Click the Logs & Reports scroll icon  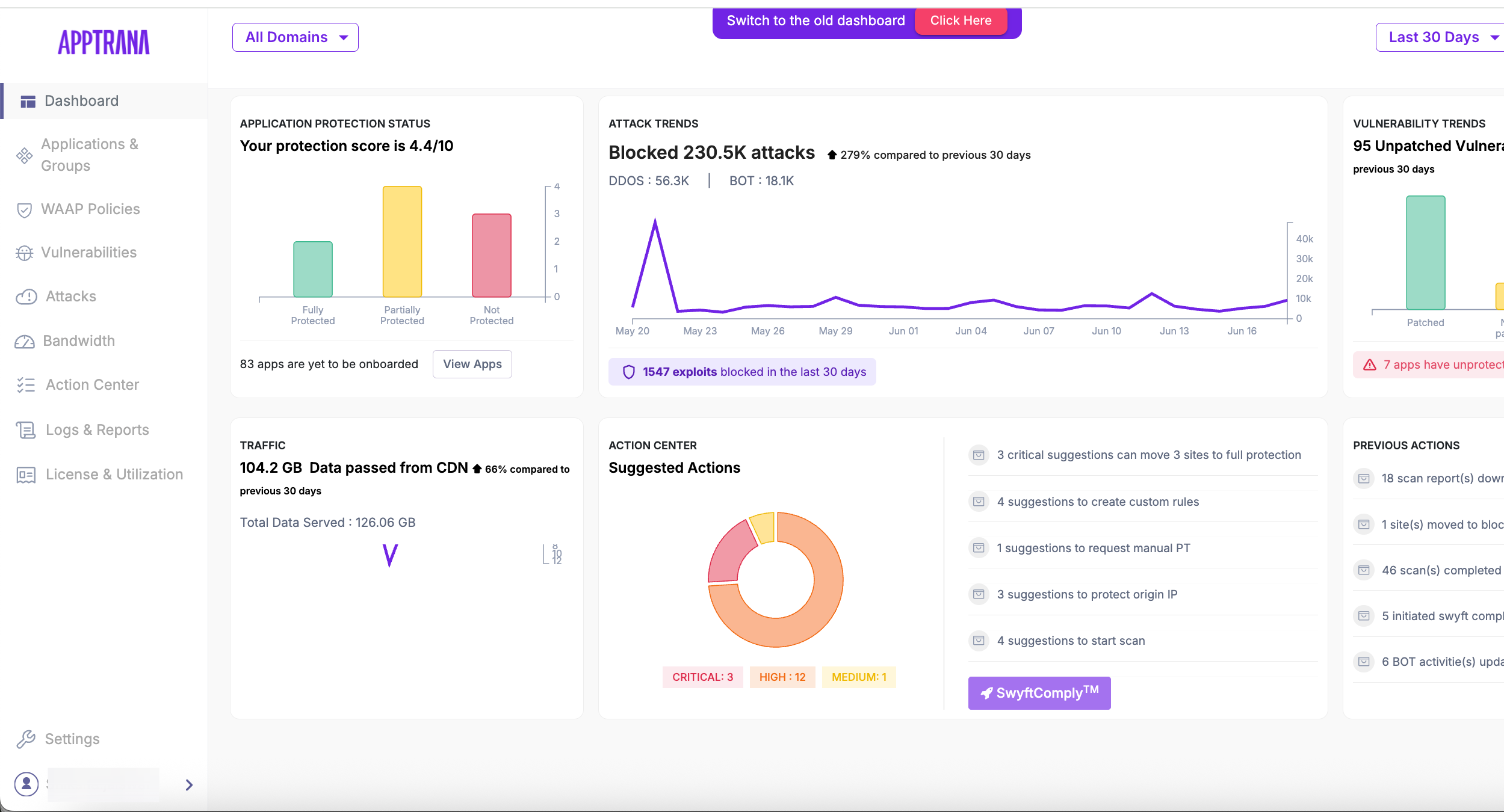[x=26, y=430]
